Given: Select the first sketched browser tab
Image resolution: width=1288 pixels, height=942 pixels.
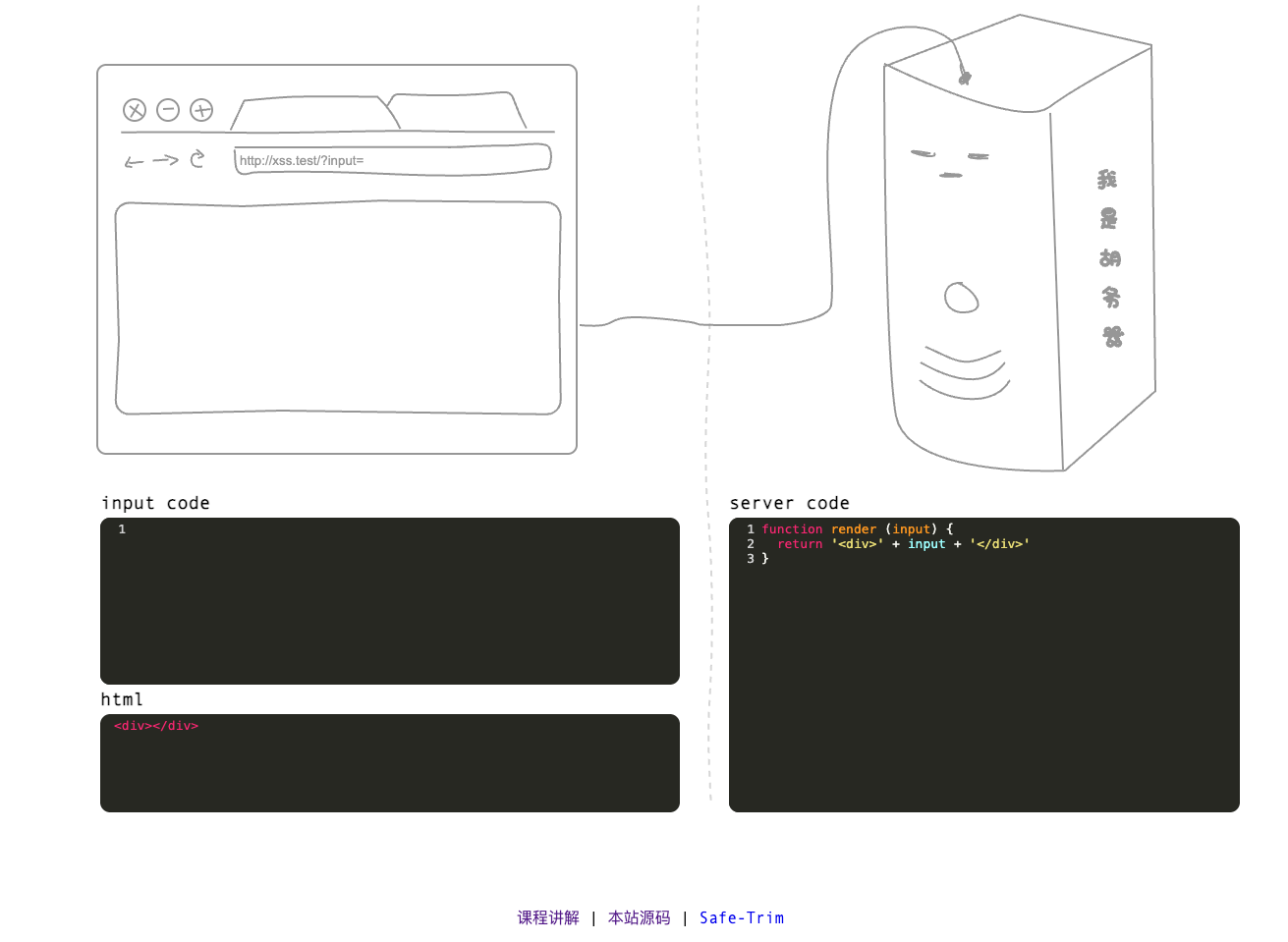Looking at the screenshot, I should click(x=312, y=114).
